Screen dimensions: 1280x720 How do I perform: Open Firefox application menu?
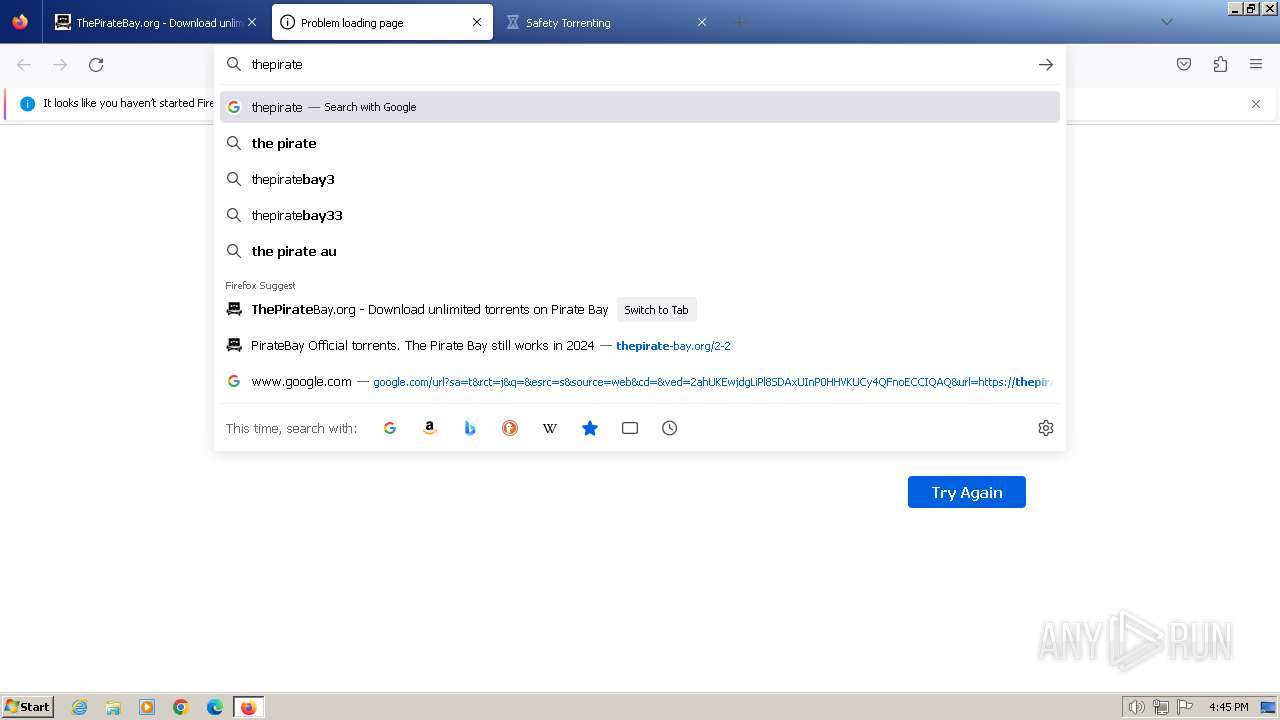coord(1256,64)
